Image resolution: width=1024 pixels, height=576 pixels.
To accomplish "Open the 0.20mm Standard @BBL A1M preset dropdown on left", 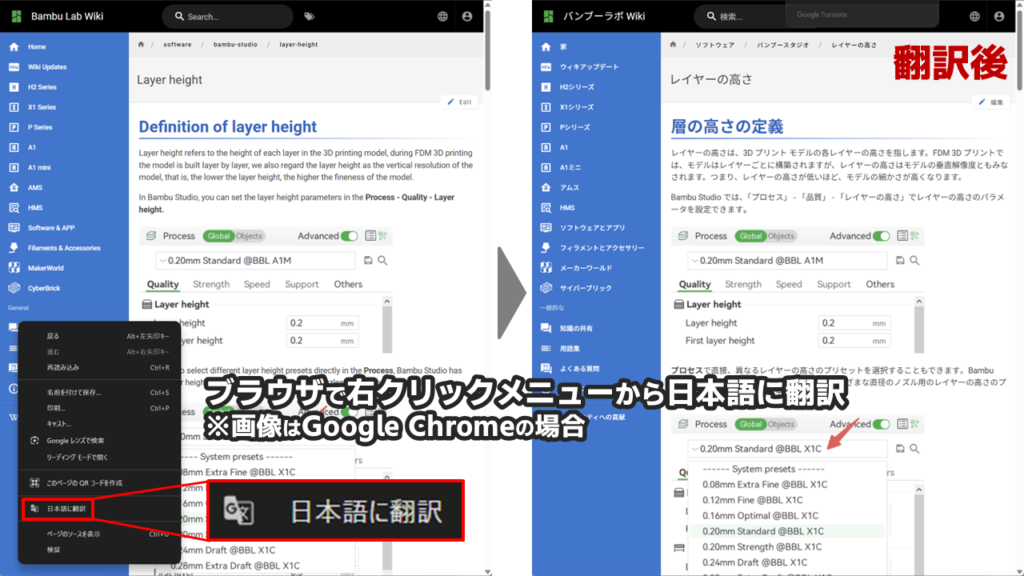I will coord(255,260).
